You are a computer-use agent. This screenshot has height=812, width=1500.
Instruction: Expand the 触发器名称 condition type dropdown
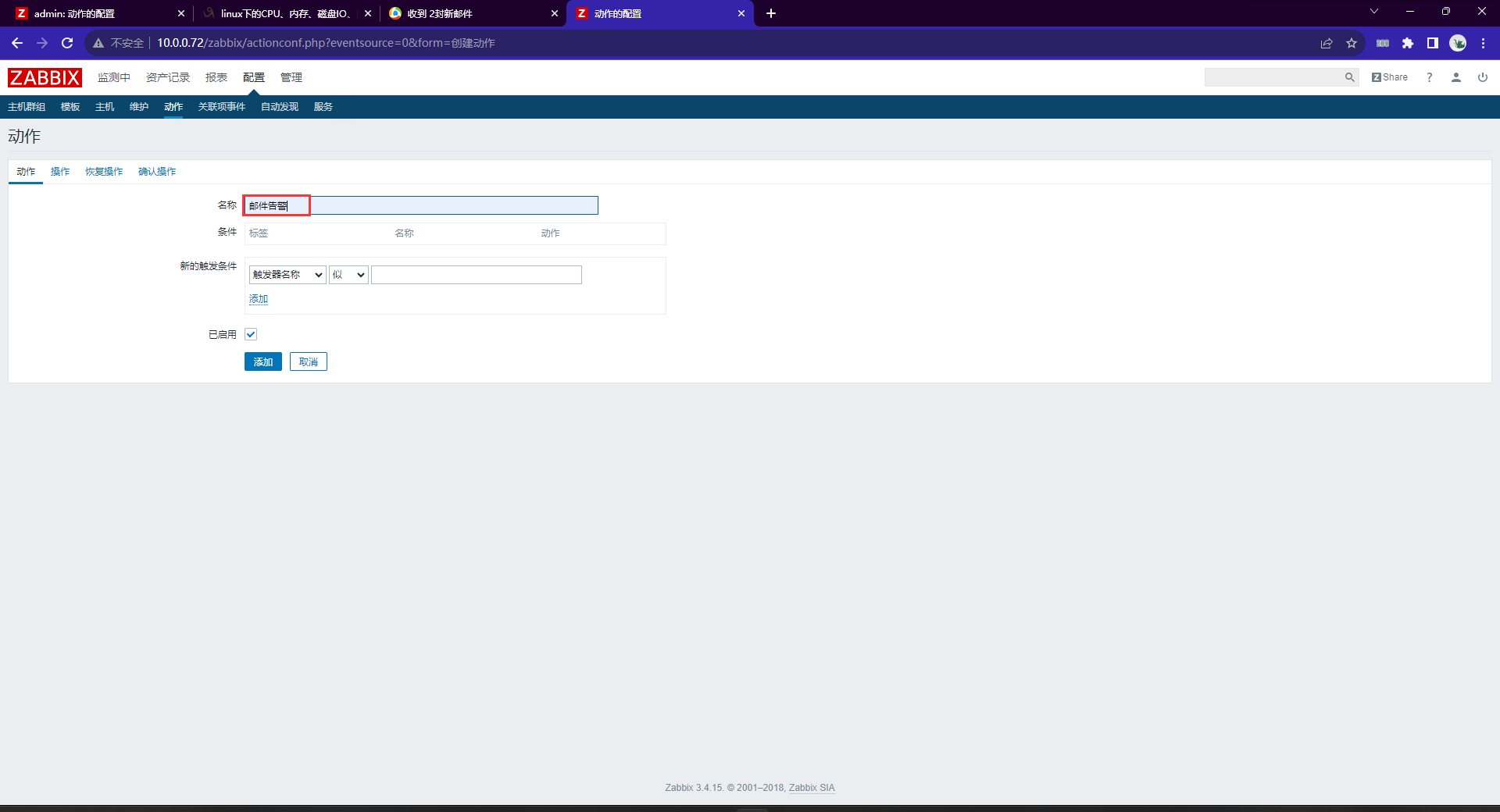(x=287, y=275)
